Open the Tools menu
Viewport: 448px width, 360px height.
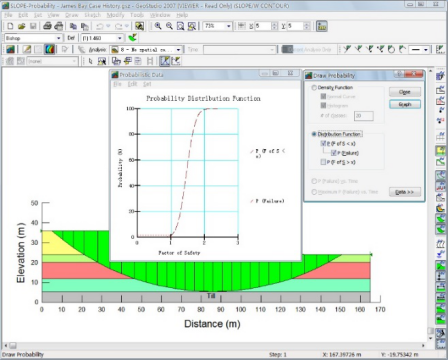tap(137, 15)
